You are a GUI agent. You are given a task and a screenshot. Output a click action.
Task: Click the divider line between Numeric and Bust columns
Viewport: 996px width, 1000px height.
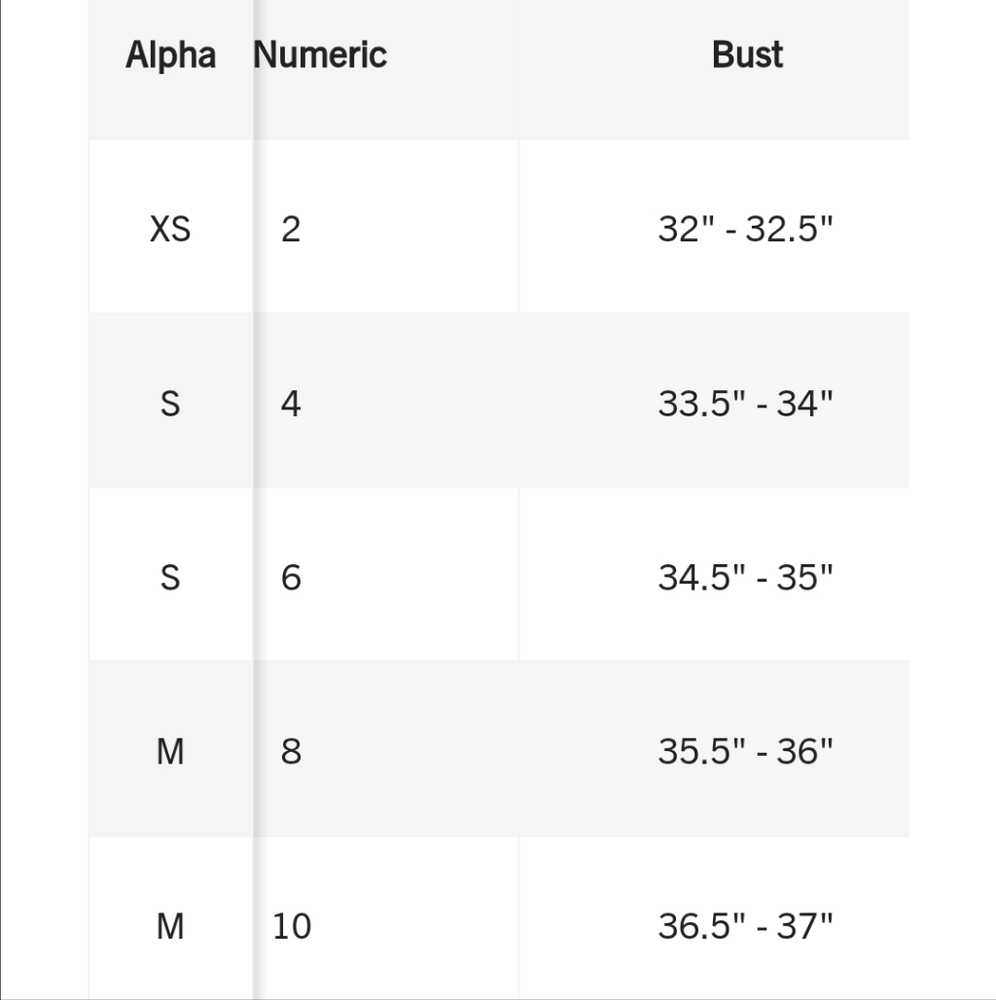[519, 500]
